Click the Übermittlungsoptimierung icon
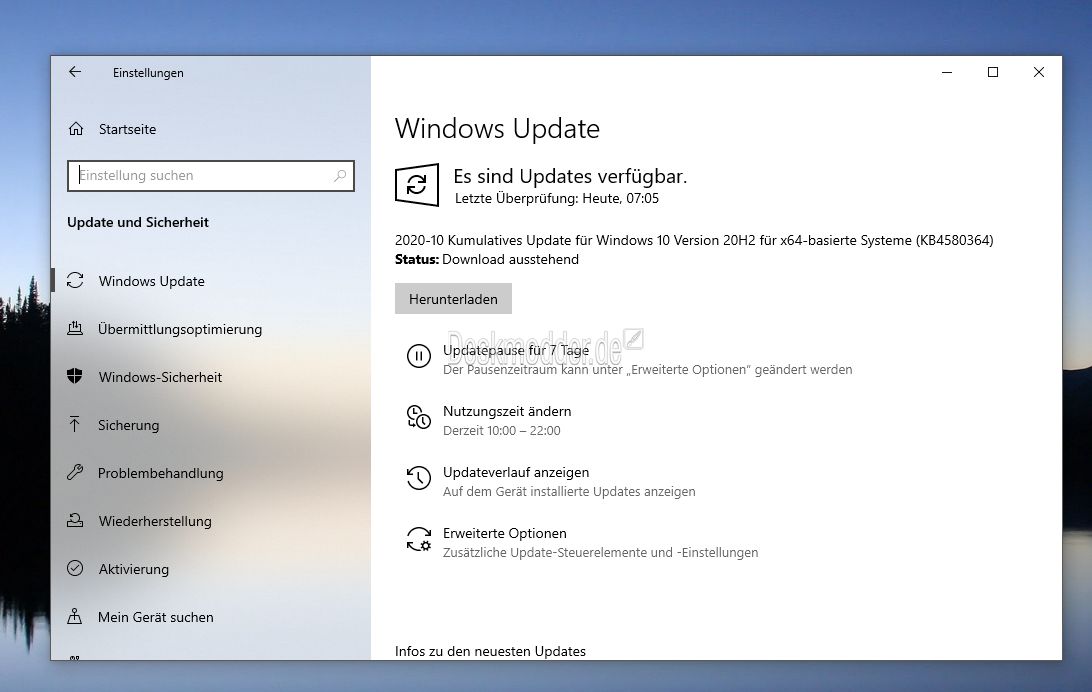This screenshot has width=1092, height=692. click(x=75, y=329)
